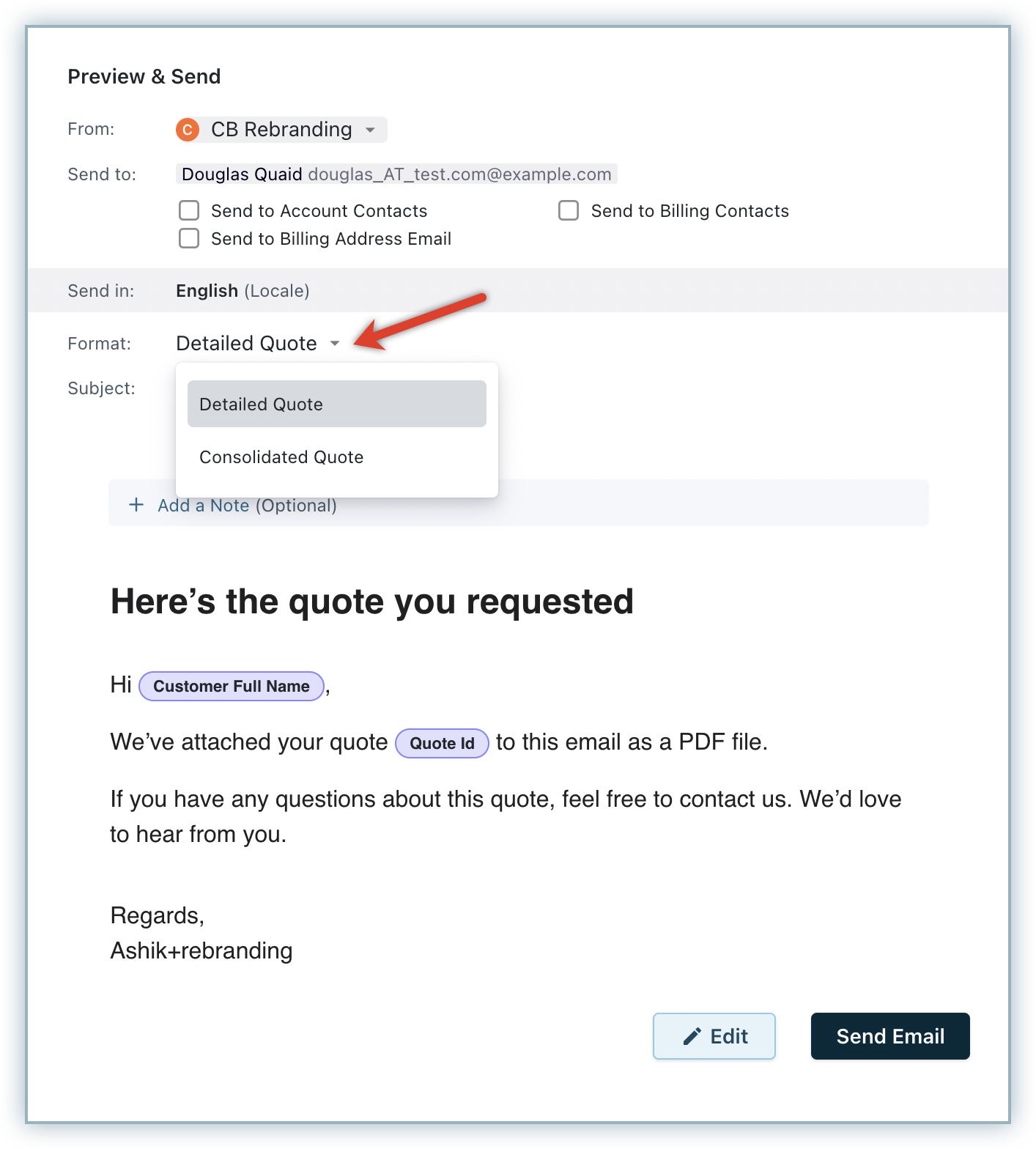Viewport: 1036px width, 1149px height.
Task: Open Add a Note (Optional) link
Action: pos(247,506)
